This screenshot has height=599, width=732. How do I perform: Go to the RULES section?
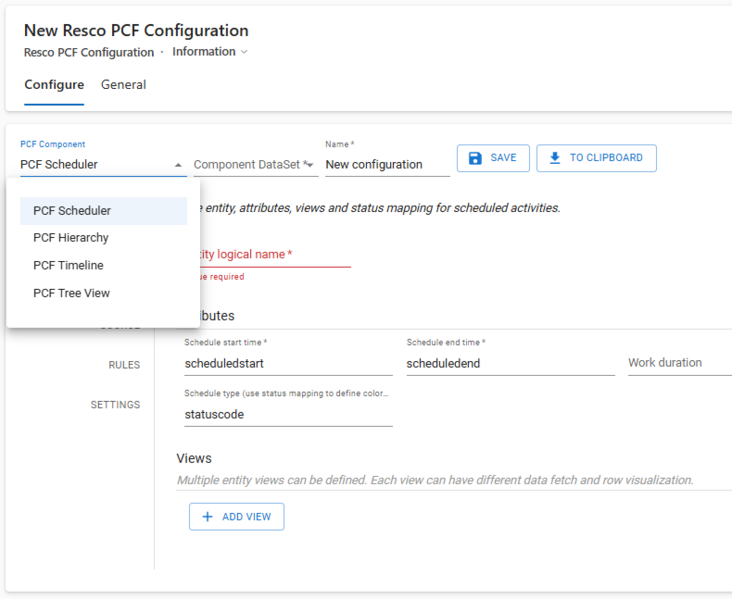(124, 365)
